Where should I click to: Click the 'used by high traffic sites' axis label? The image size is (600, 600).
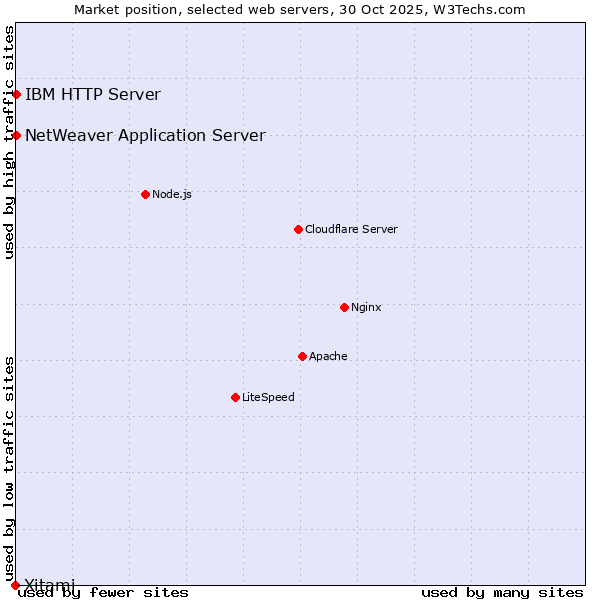9,142
